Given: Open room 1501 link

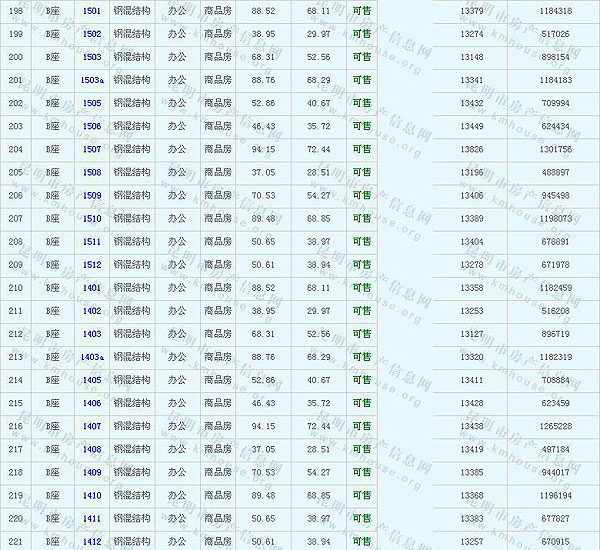Looking at the screenshot, I should point(92,11).
